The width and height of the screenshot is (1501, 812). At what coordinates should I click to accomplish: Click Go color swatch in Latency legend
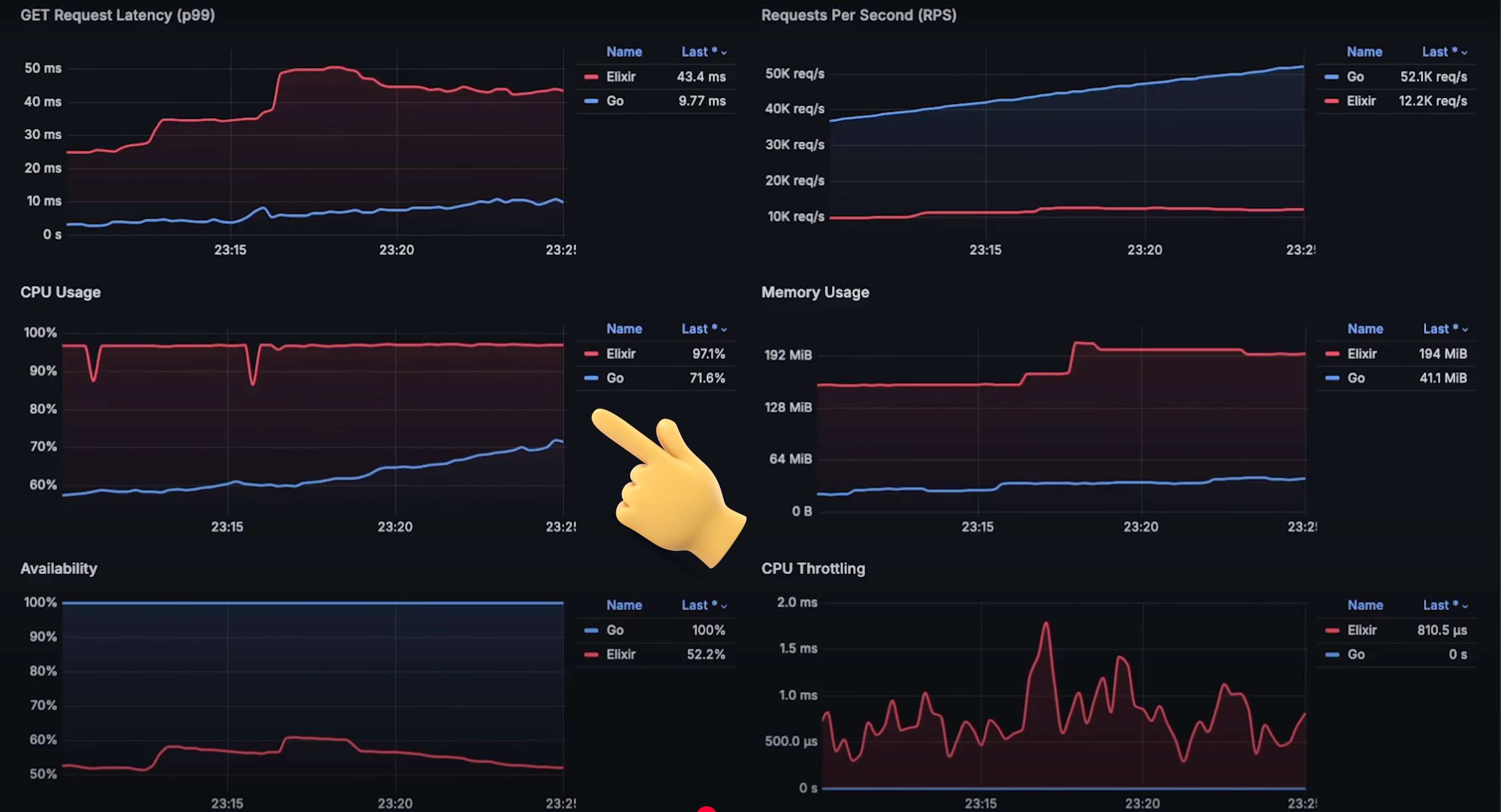pyautogui.click(x=591, y=101)
